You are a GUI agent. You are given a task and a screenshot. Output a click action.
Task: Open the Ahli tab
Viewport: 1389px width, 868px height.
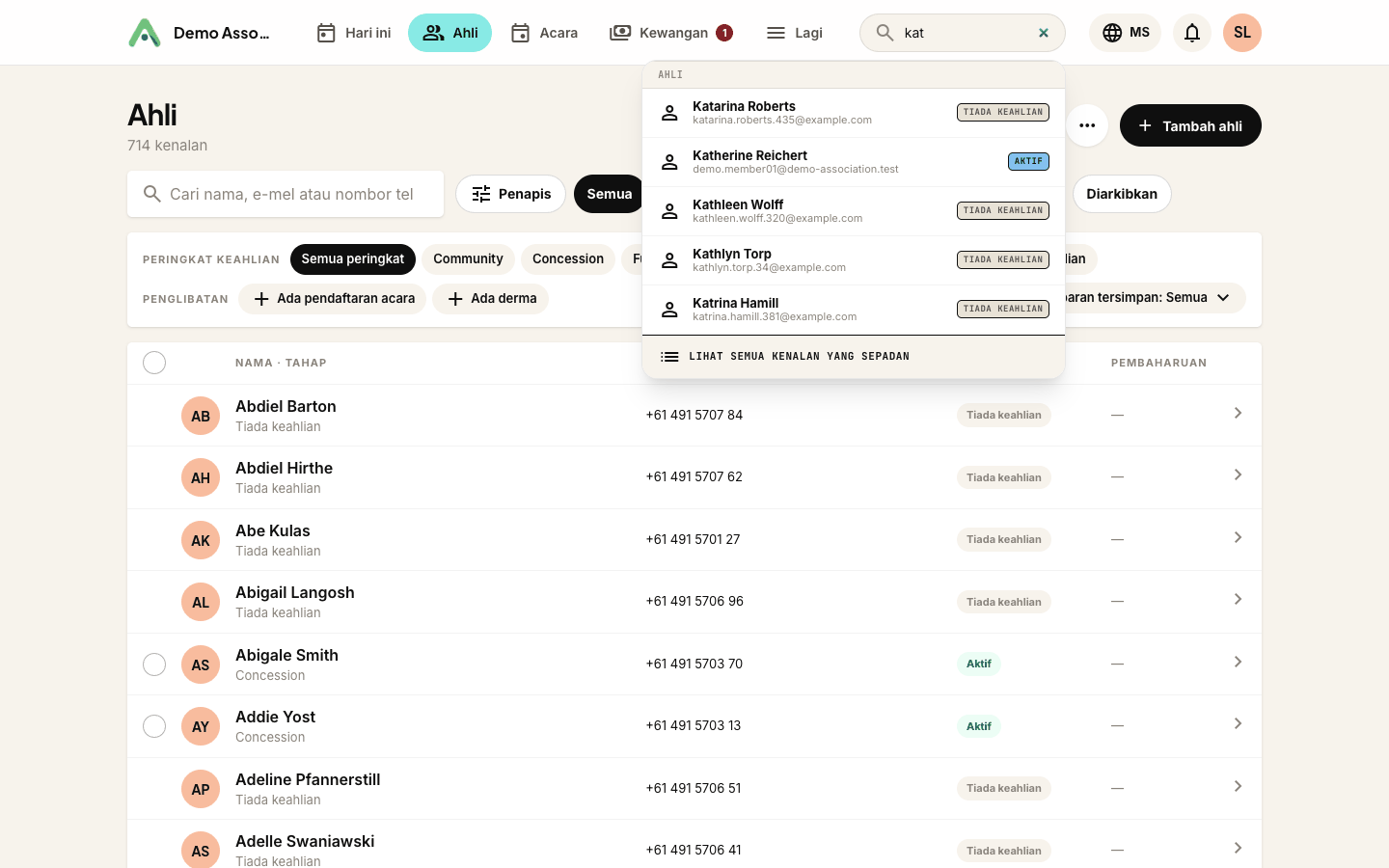click(450, 33)
